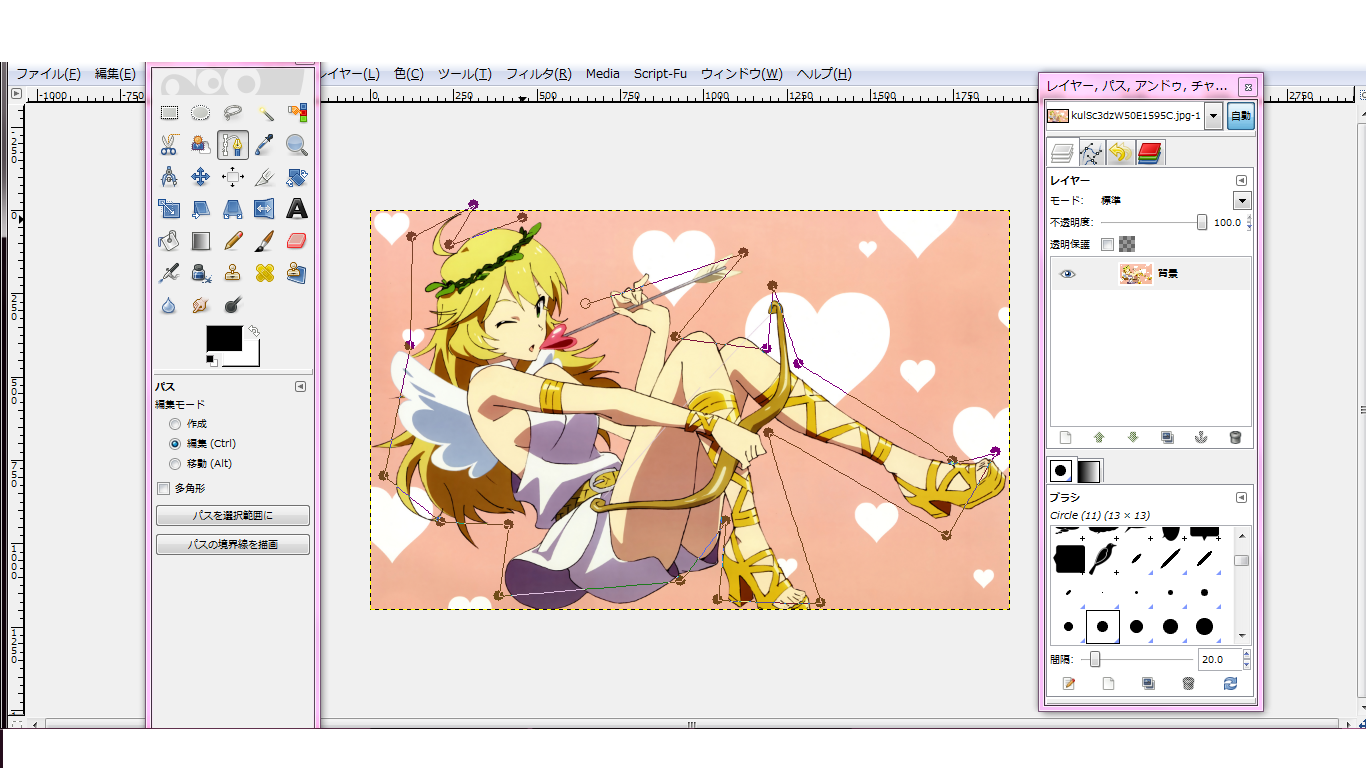Viewport: 1366px width, 768px height.
Task: Select the Move tool
Action: tap(201, 177)
